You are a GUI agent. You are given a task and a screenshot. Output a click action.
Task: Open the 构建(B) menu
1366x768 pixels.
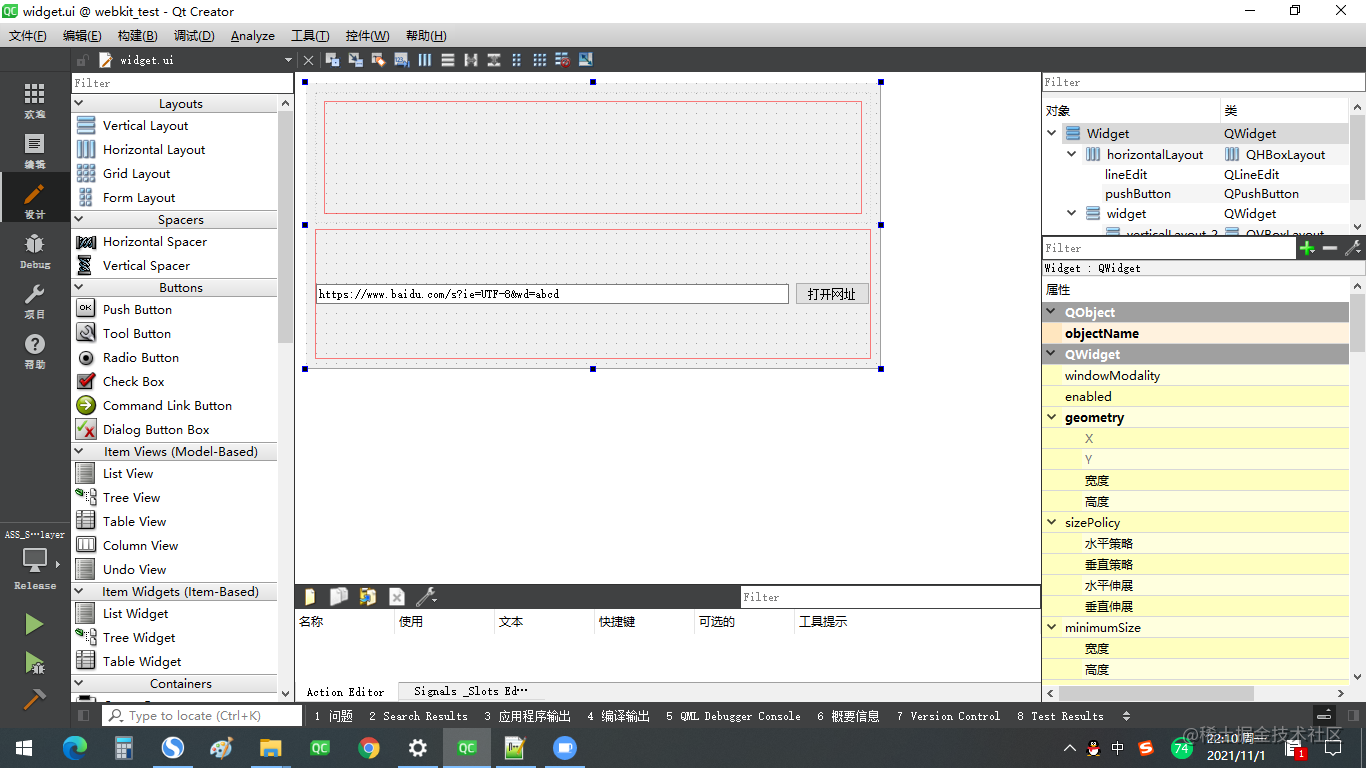(137, 35)
